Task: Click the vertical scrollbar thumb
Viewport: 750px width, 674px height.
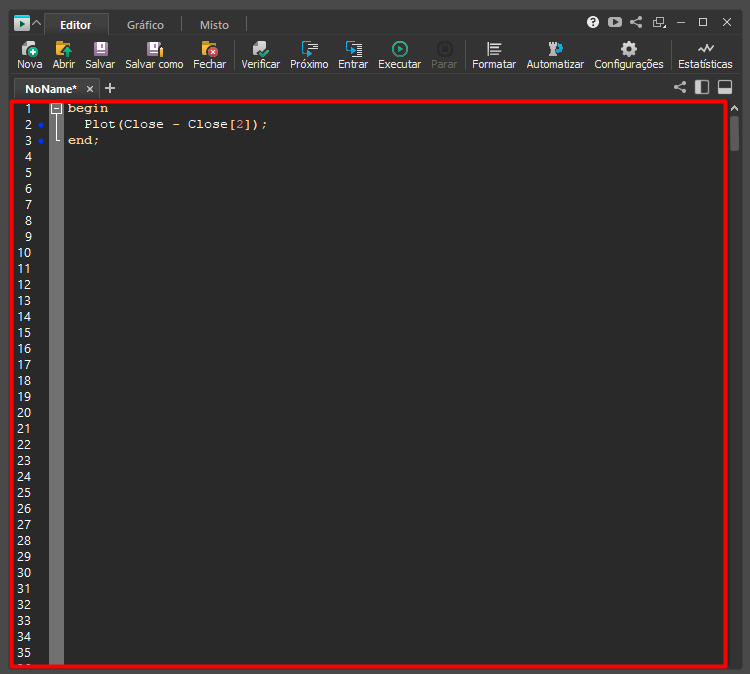Action: [734, 134]
